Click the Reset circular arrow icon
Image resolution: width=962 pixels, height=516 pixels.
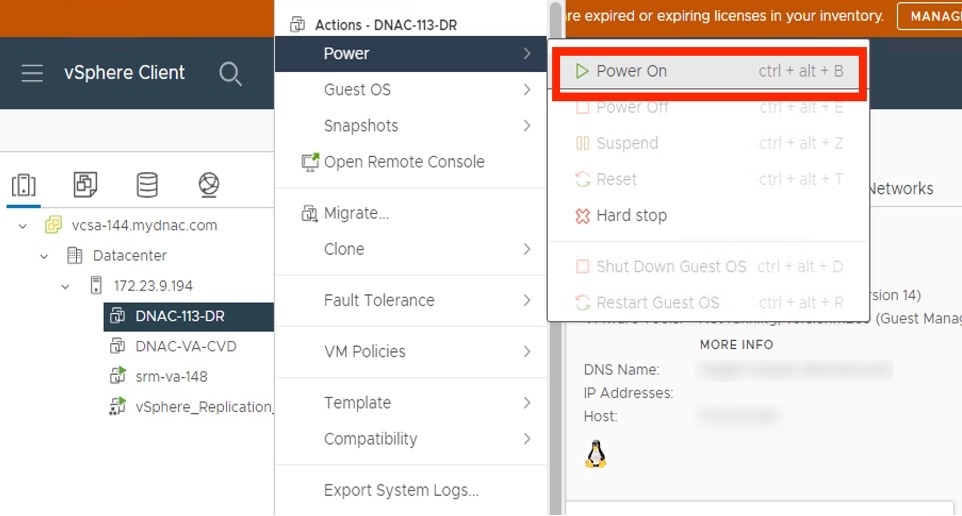(x=582, y=180)
